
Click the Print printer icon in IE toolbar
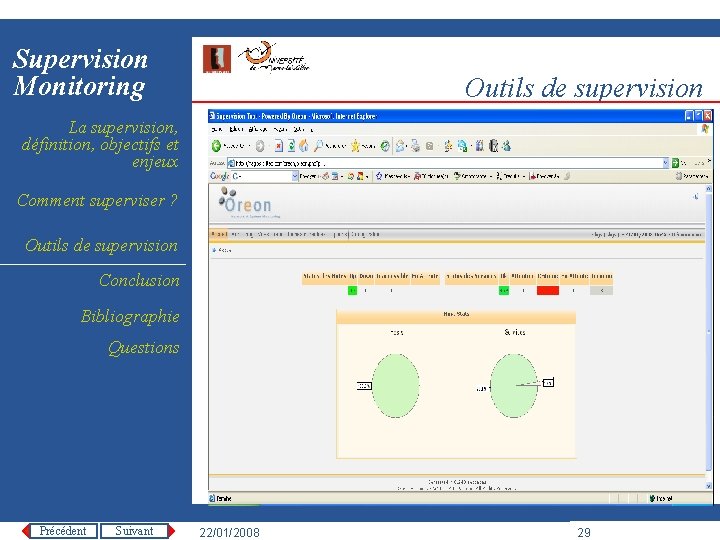[415, 146]
